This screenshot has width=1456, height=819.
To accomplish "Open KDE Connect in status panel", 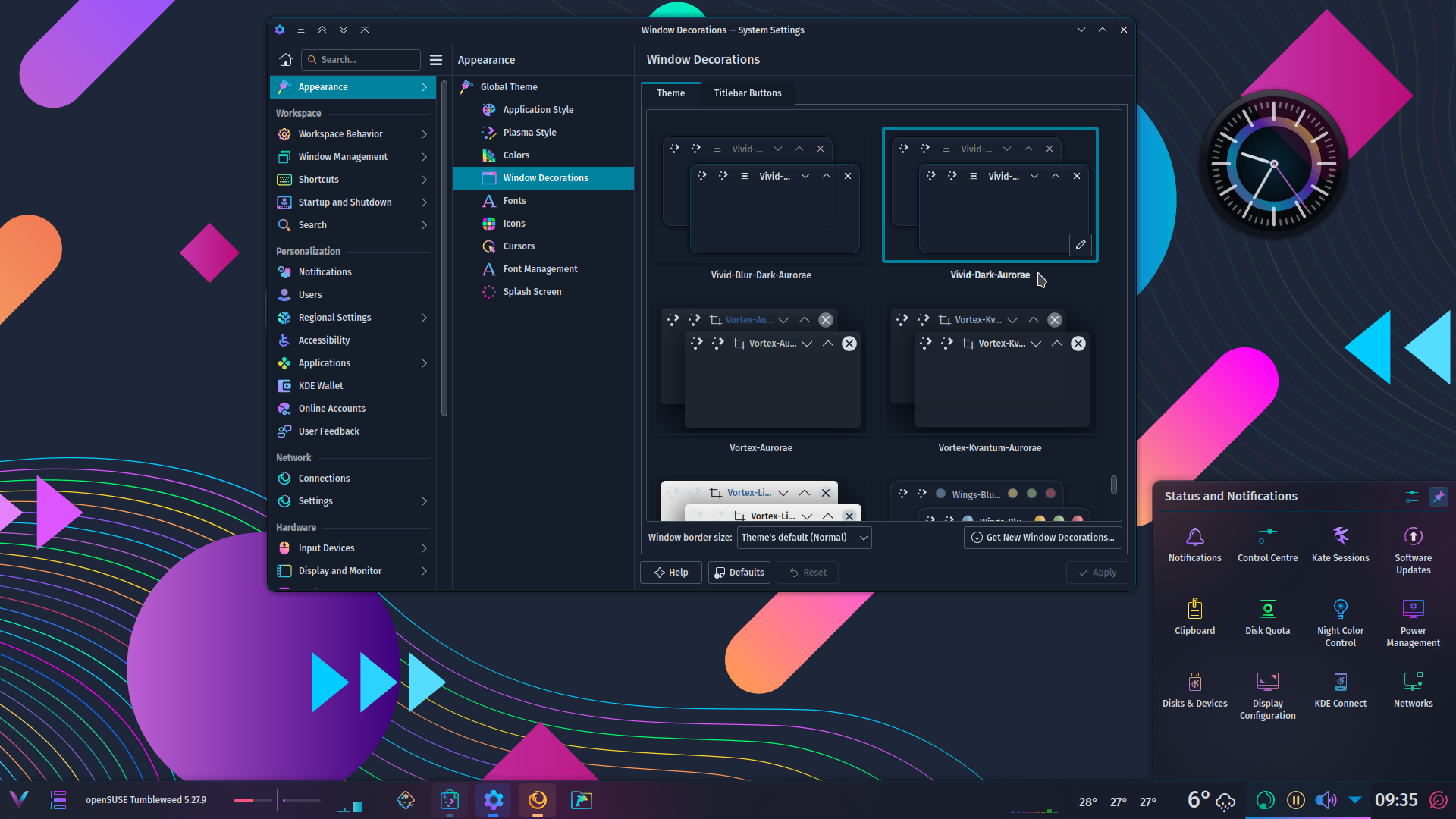I will coord(1341,690).
